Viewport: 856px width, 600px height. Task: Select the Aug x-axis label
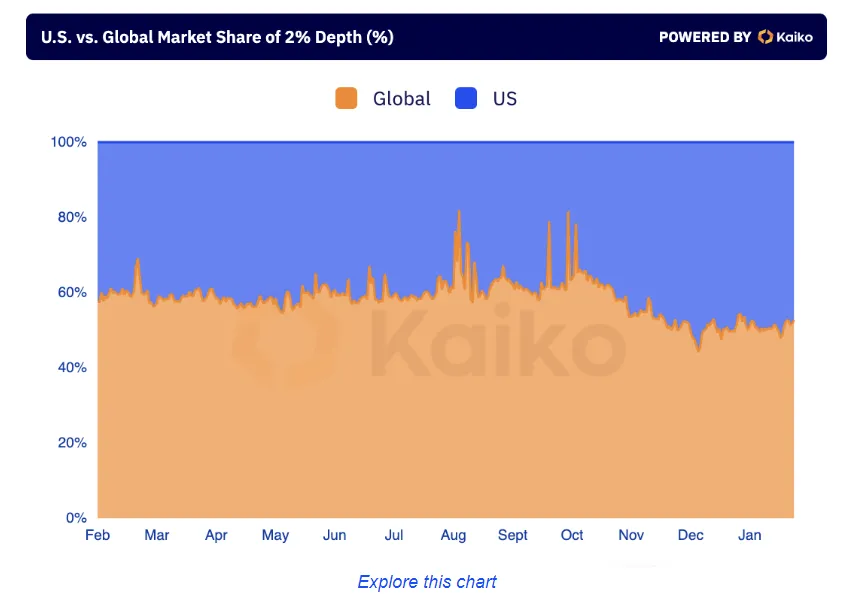click(x=453, y=535)
